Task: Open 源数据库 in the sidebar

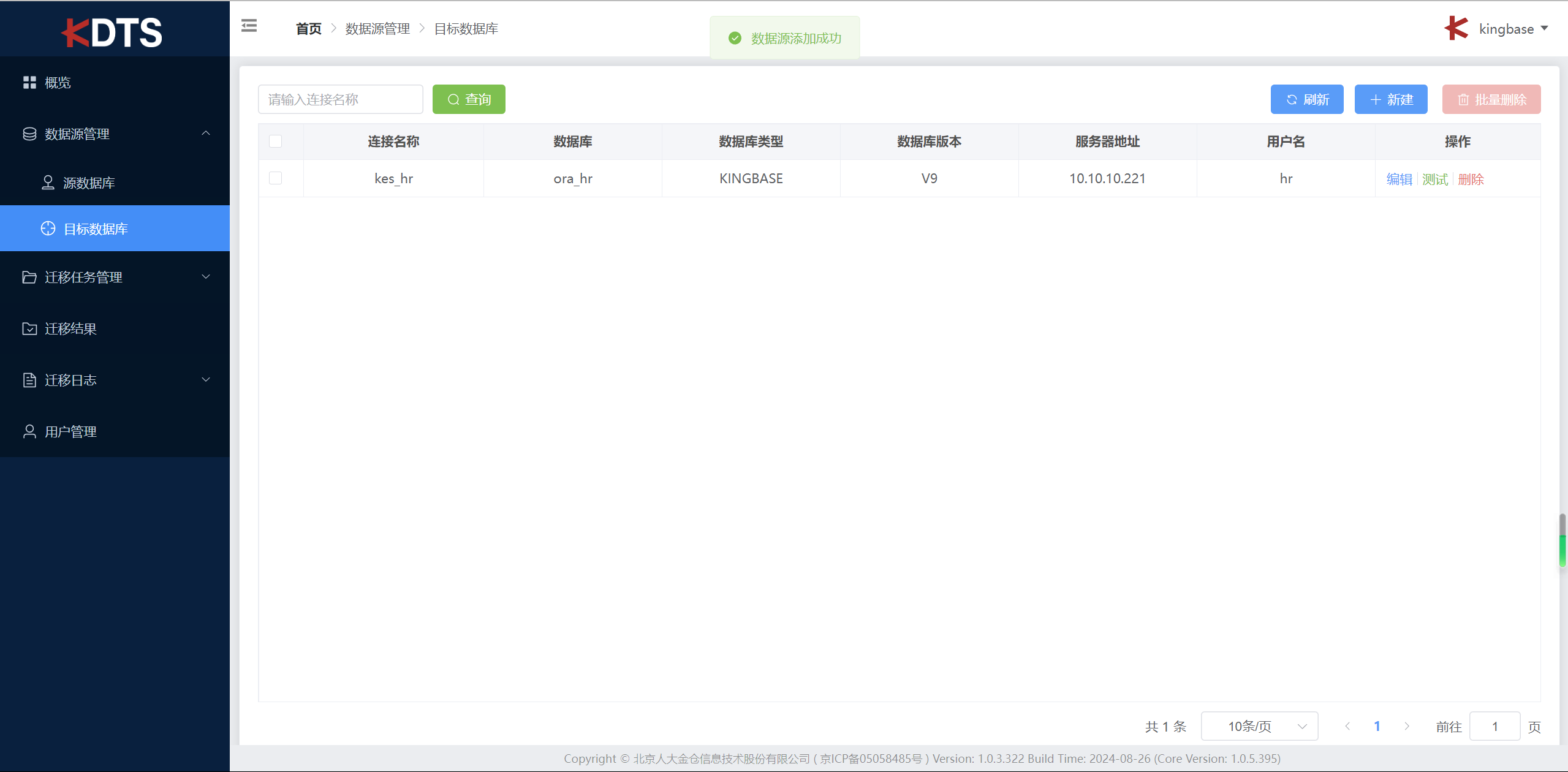Action: click(115, 183)
